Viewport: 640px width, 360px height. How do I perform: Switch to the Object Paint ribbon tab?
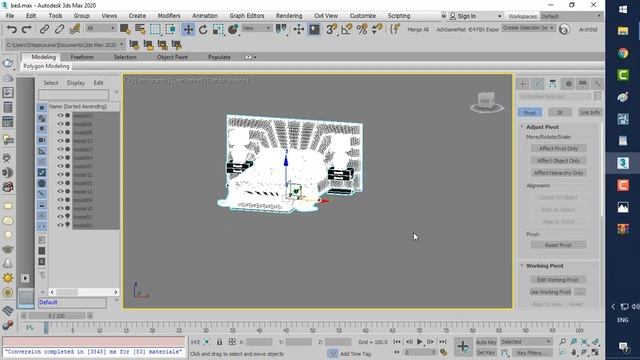tap(172, 57)
